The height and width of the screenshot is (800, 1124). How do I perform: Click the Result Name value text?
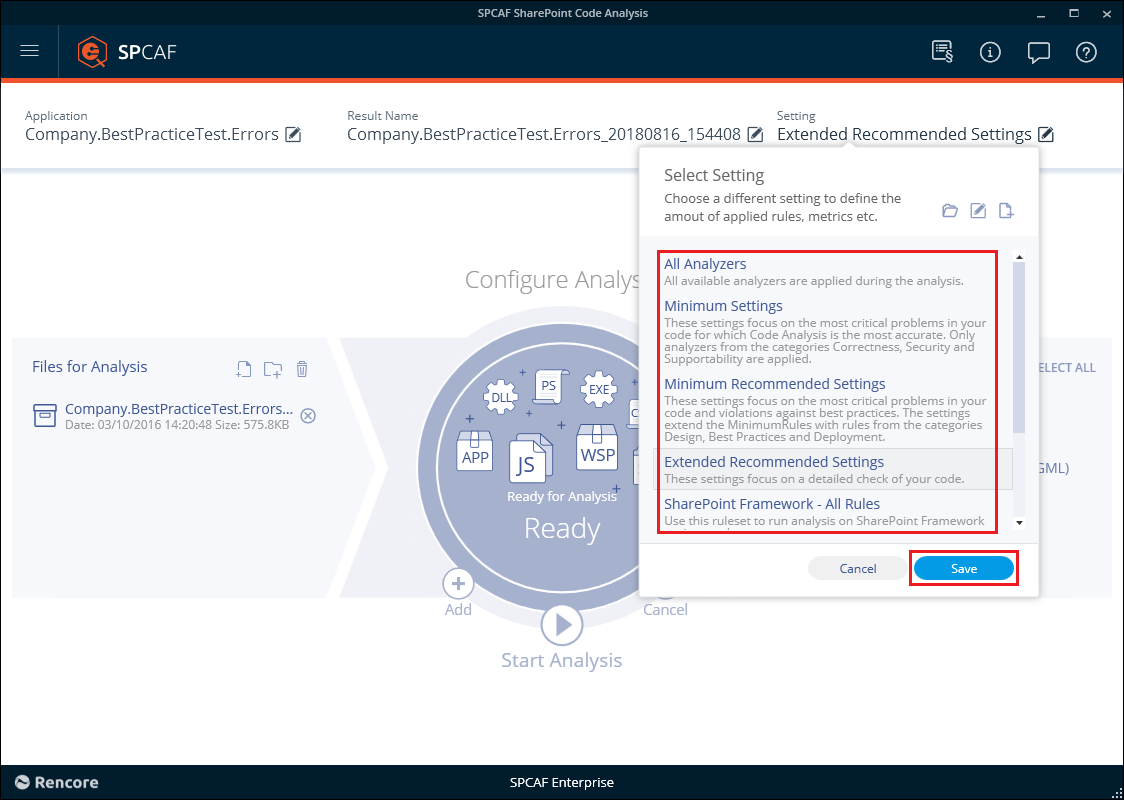coord(543,134)
